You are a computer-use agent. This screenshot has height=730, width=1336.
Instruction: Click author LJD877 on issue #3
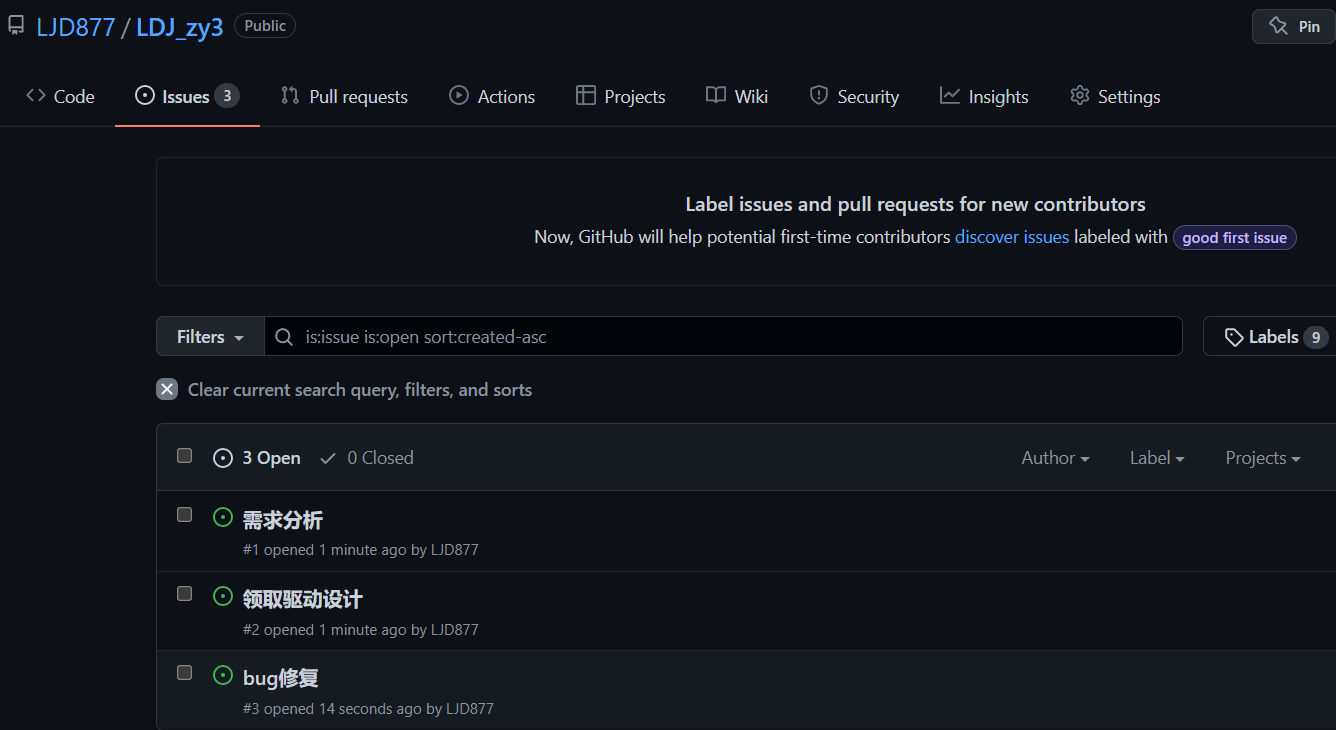point(470,709)
